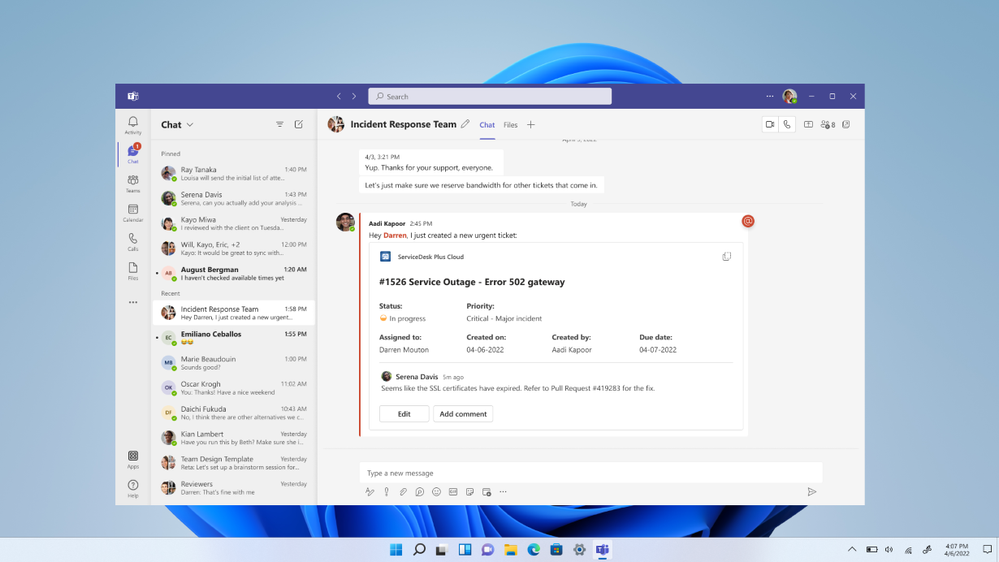
Task: Go back in Teams history
Action: [x=338, y=96]
